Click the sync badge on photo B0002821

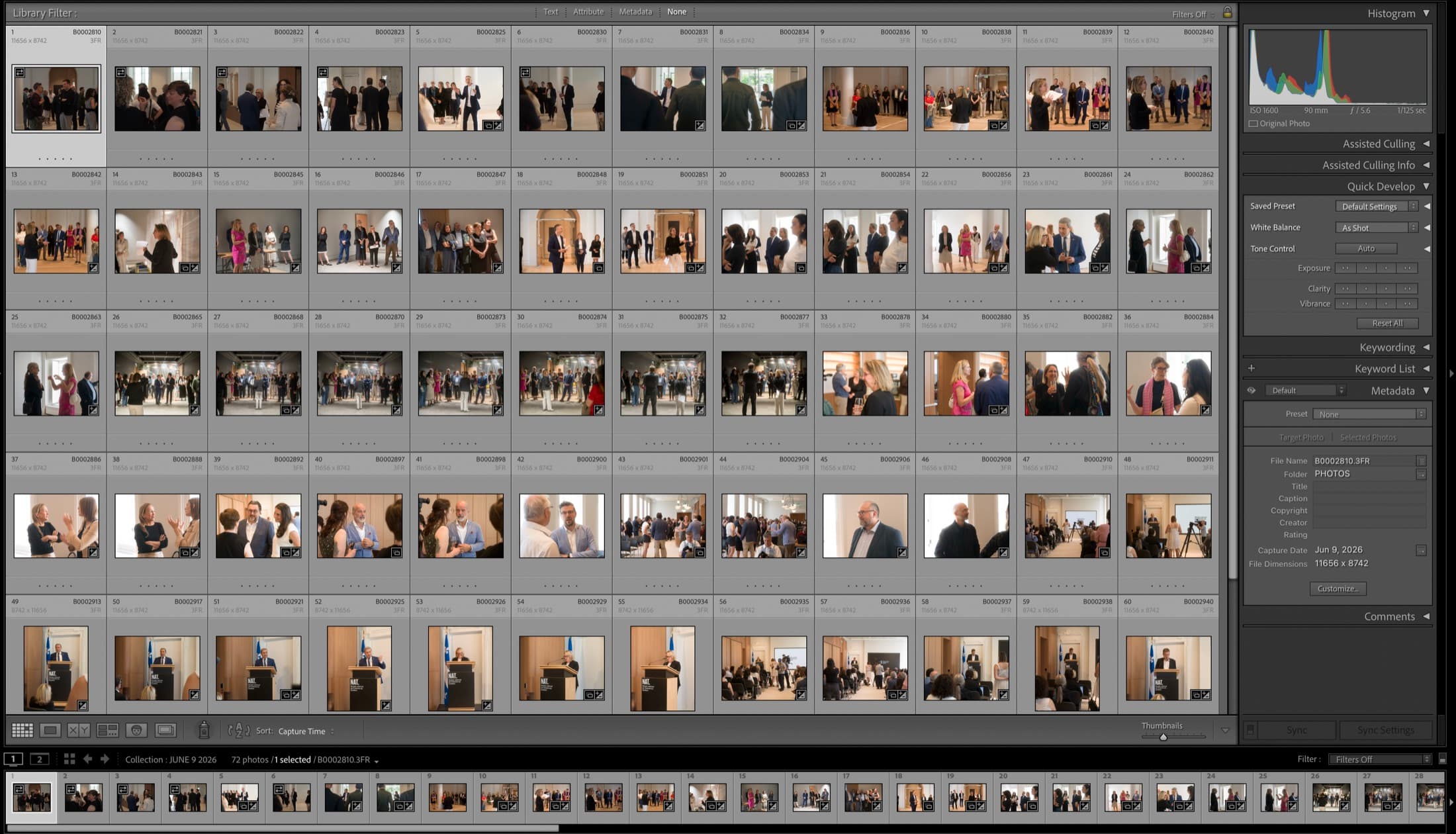point(121,72)
